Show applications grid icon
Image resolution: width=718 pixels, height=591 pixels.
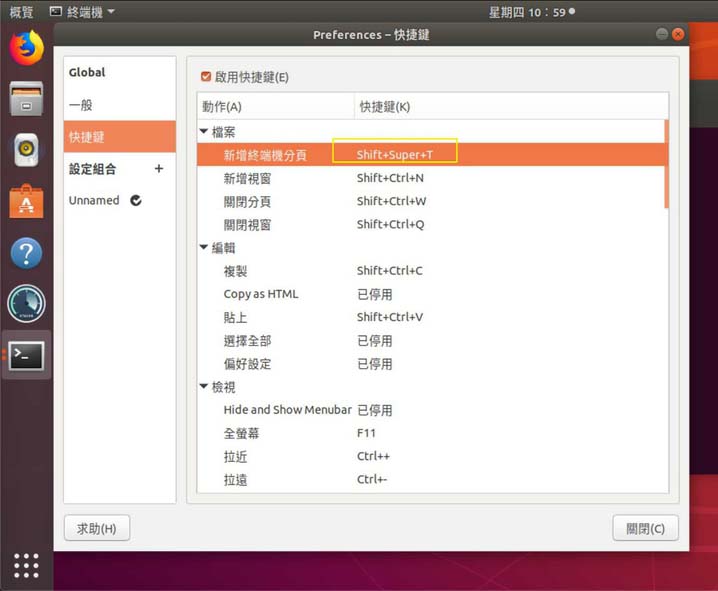coord(27,565)
